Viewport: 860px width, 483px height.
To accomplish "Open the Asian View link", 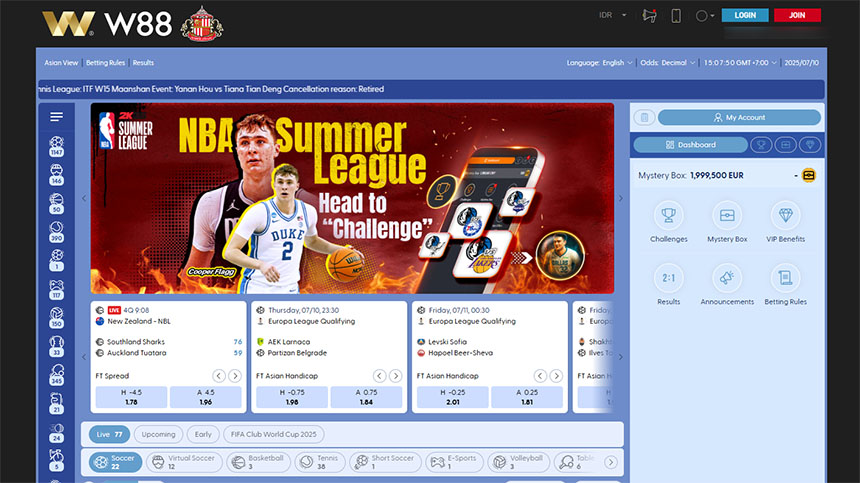I will point(61,63).
